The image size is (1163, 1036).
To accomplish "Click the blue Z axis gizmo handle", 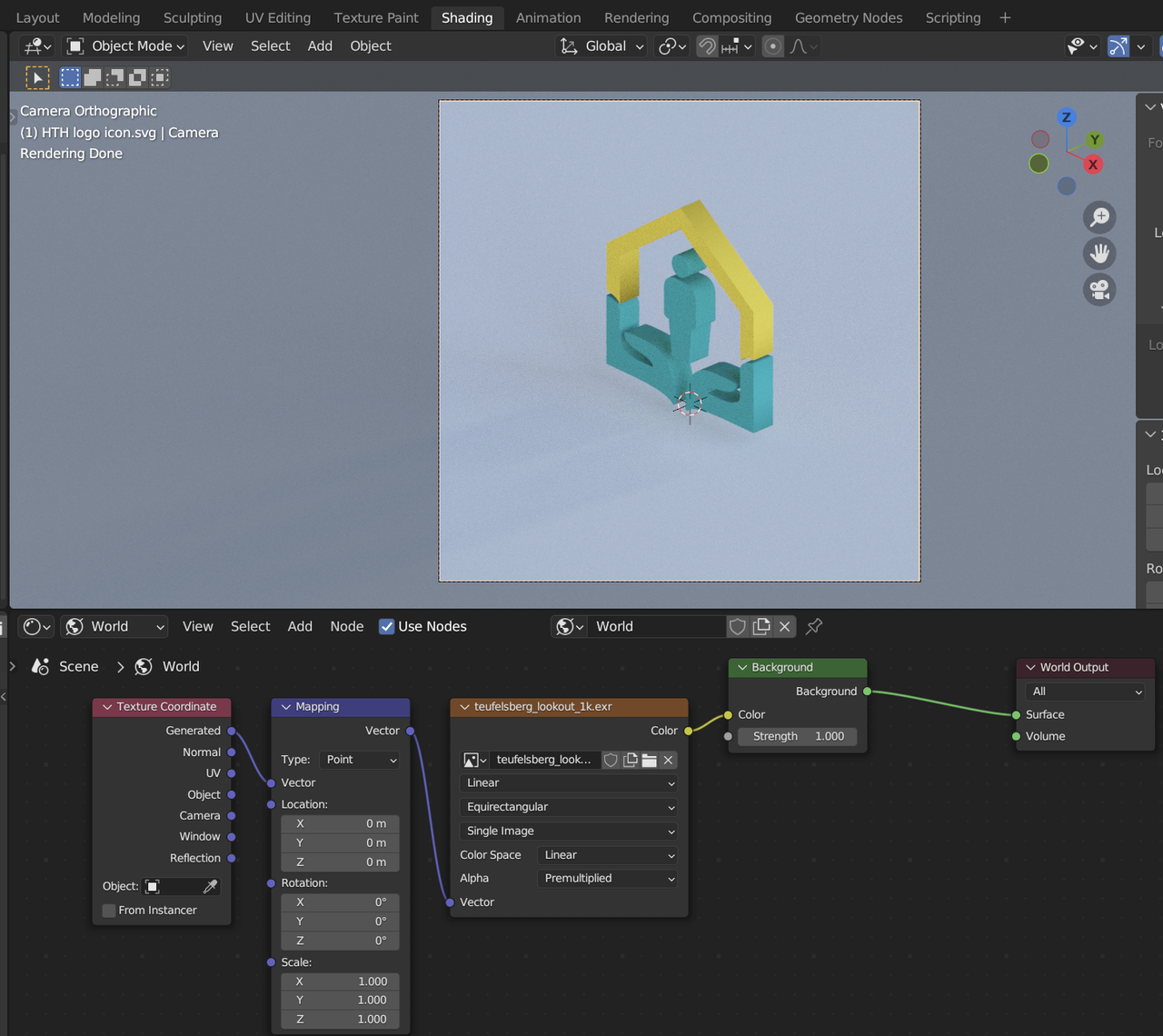I will (1067, 117).
